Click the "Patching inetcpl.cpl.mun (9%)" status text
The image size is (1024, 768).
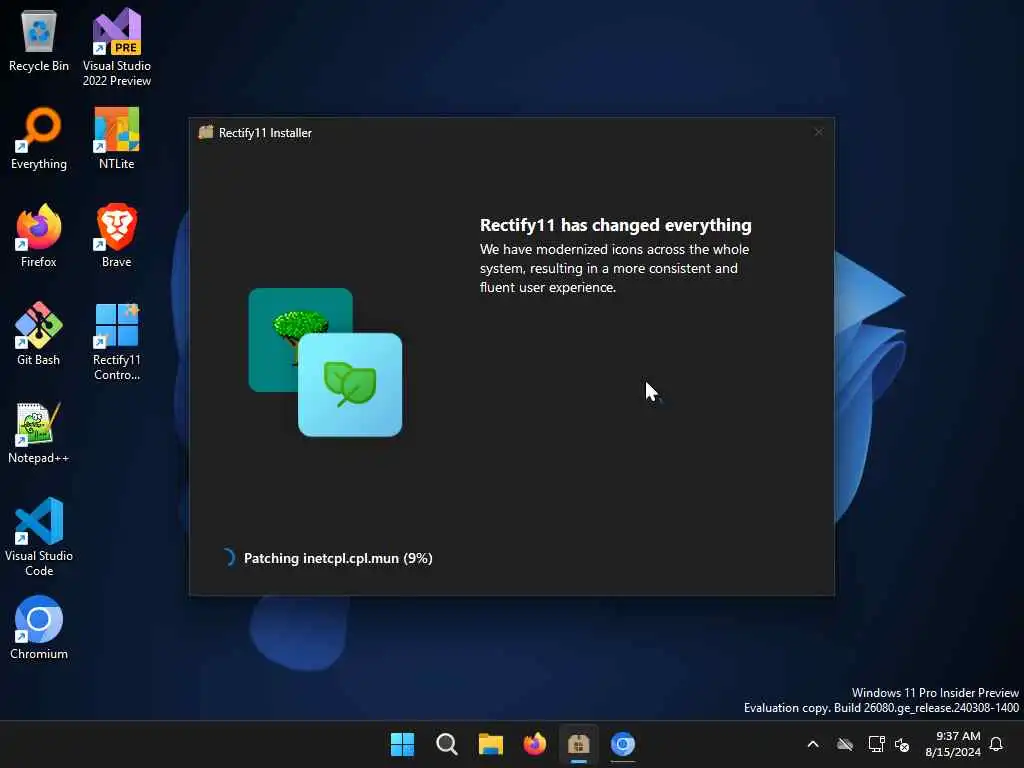click(338, 558)
